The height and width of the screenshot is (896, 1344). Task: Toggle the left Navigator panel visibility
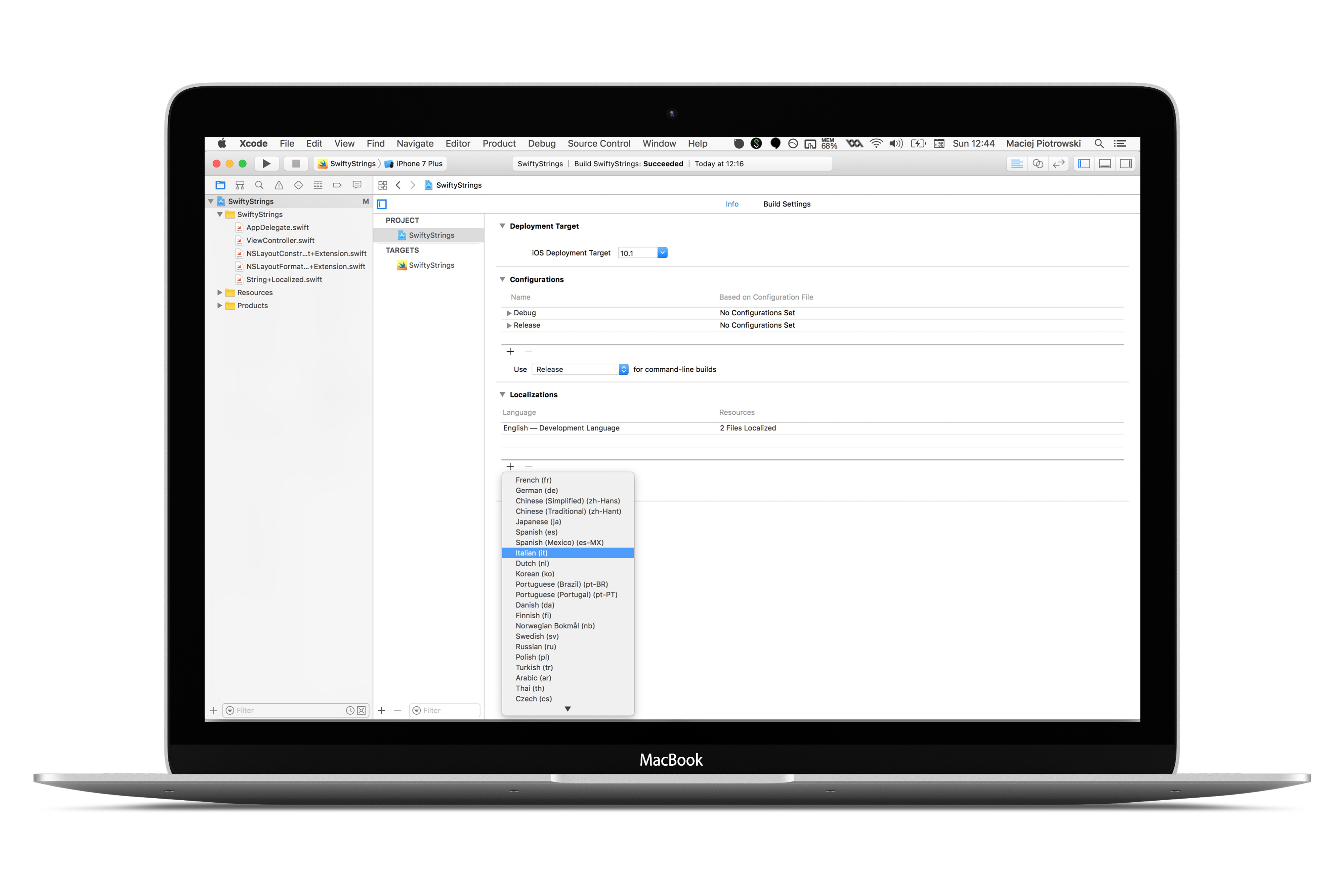[x=1084, y=164]
